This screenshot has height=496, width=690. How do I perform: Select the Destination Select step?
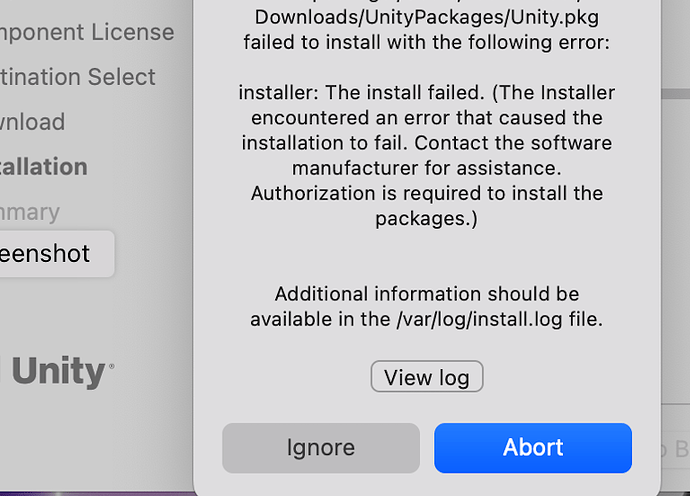coord(78,77)
